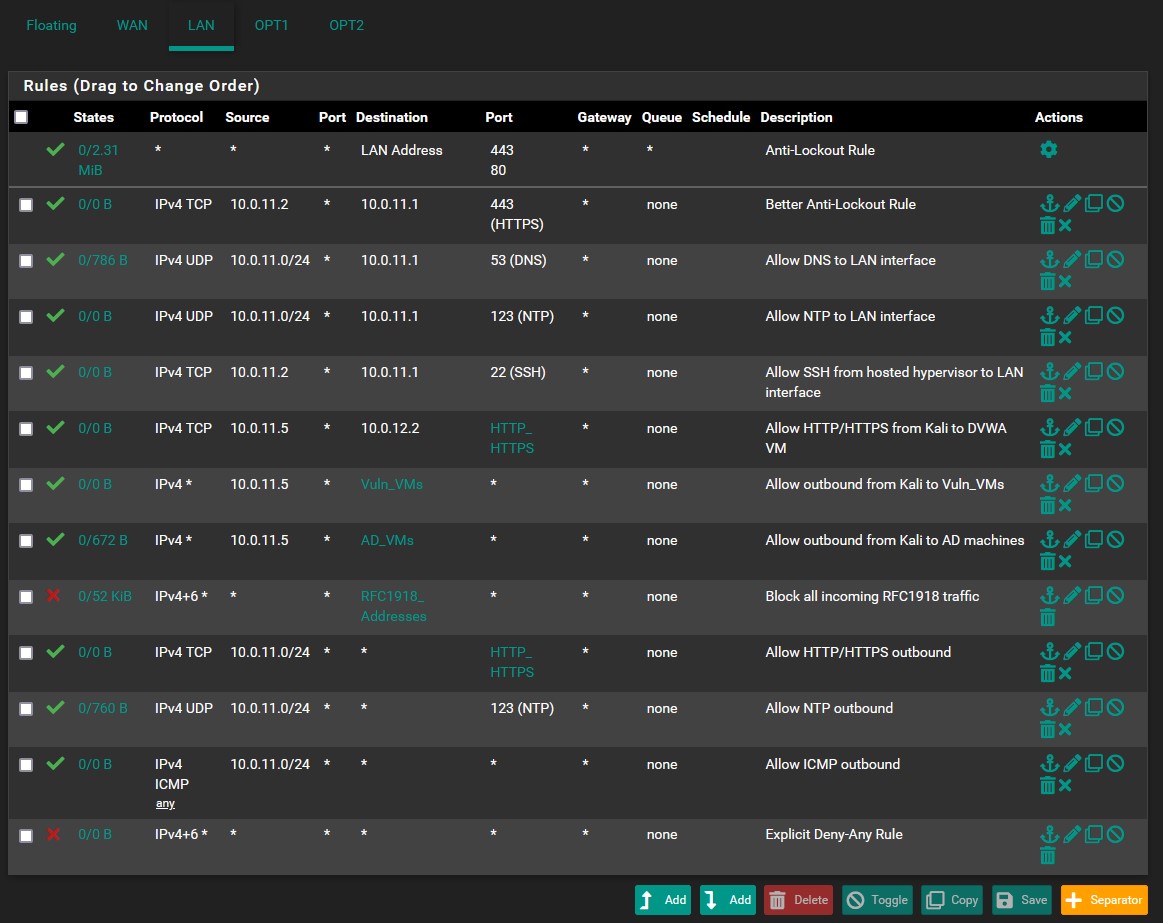Add a Separator to the rule list
This screenshot has height=923, width=1163.
pos(1104,900)
